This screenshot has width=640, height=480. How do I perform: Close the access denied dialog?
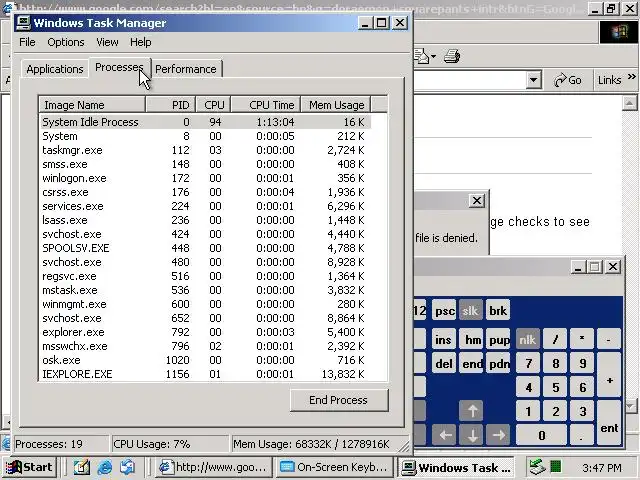point(476,200)
